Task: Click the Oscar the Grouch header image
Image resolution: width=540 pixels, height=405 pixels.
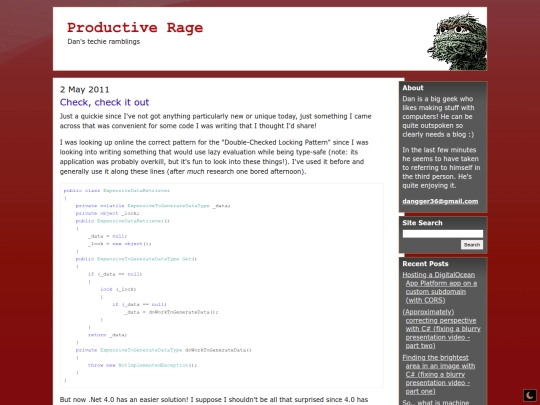Action: 457,41
